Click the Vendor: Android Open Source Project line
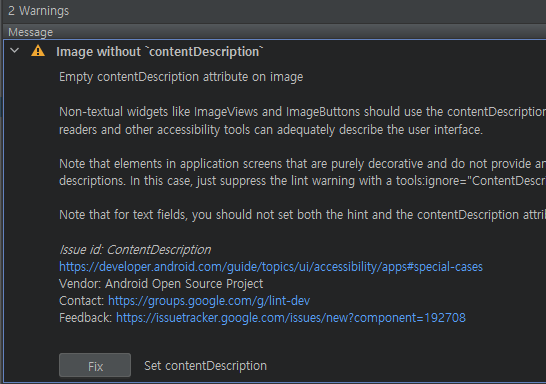The image size is (546, 384). coord(161,284)
